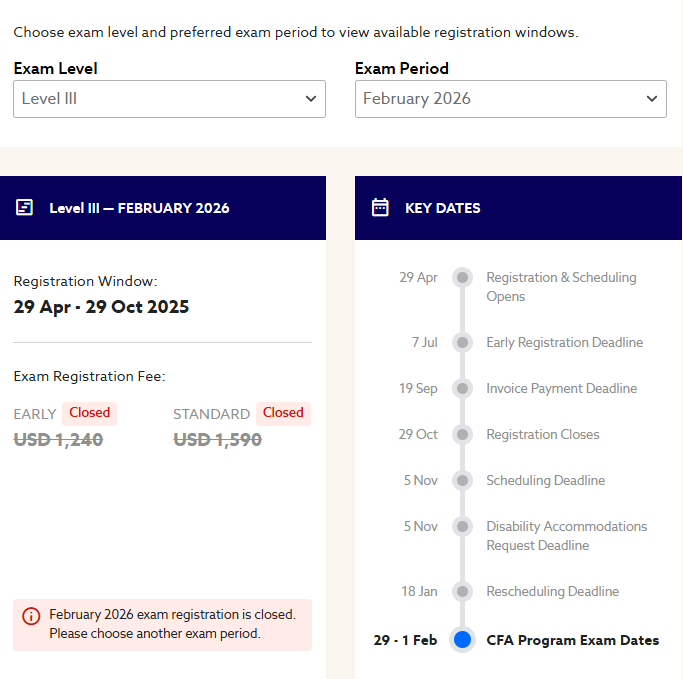The image size is (683, 679).
Task: Click the document icon beside Level III header
Action: [x=24, y=208]
